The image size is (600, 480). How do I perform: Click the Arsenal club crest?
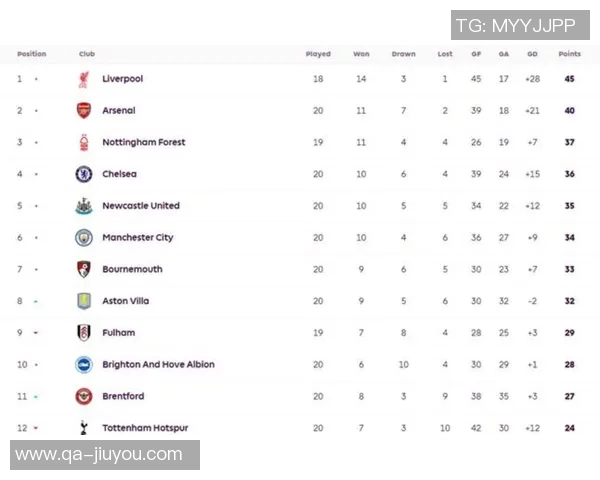pos(83,111)
